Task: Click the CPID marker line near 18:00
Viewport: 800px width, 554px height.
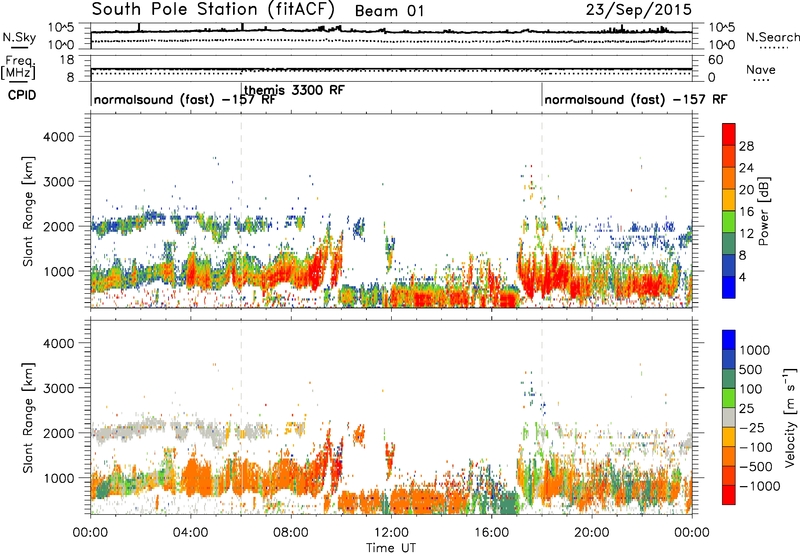Action: (x=542, y=95)
